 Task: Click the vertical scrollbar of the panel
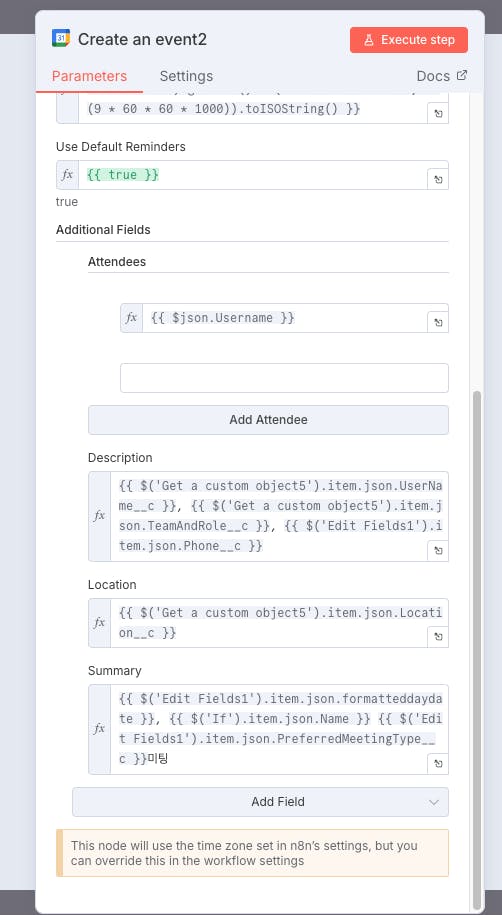[477, 651]
